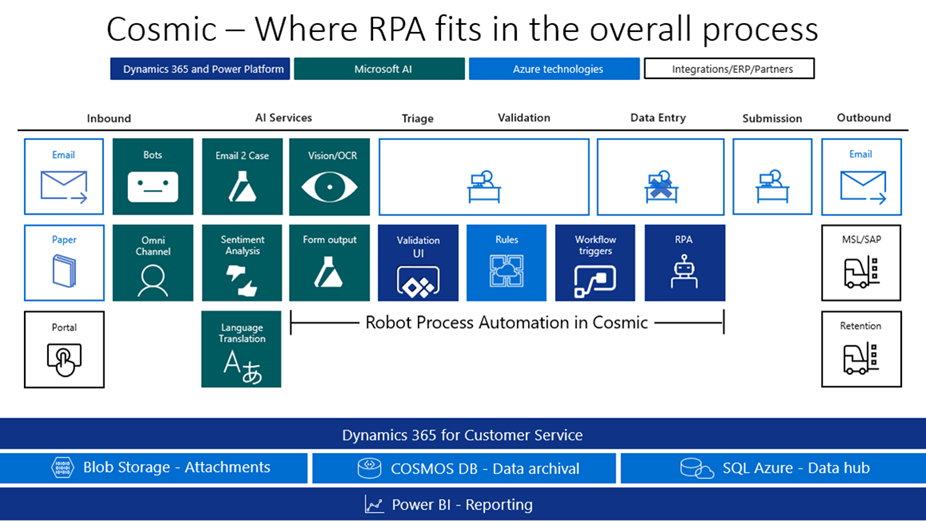Open the Sentiment Analysis thumbs tile
926x521 pixels.
pos(242,263)
